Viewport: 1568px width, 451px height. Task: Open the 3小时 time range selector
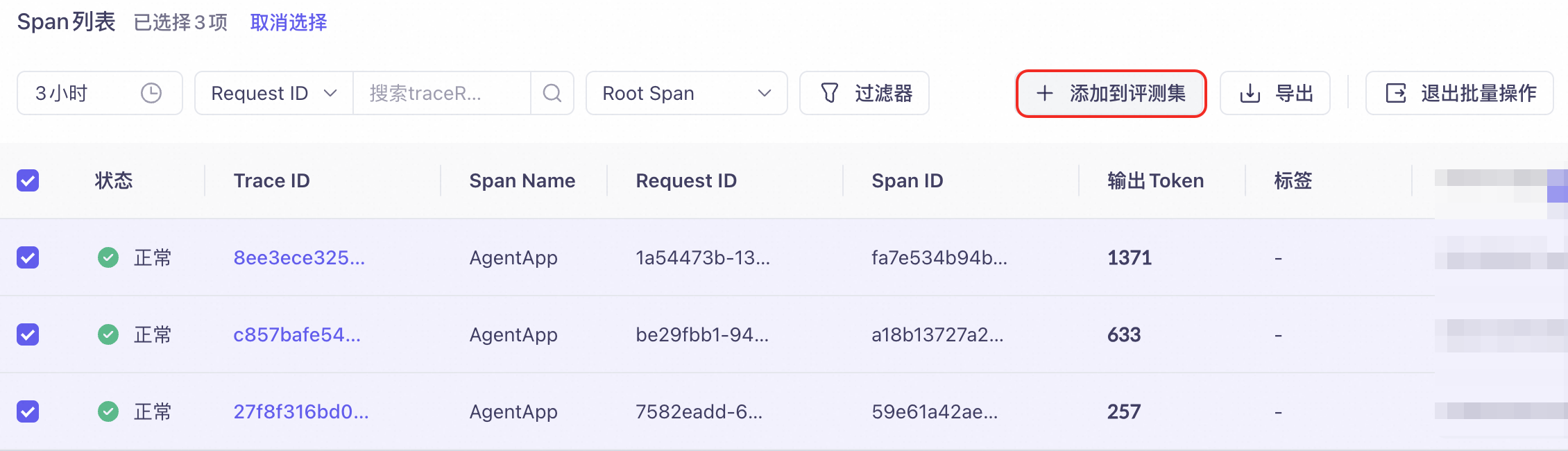(99, 93)
